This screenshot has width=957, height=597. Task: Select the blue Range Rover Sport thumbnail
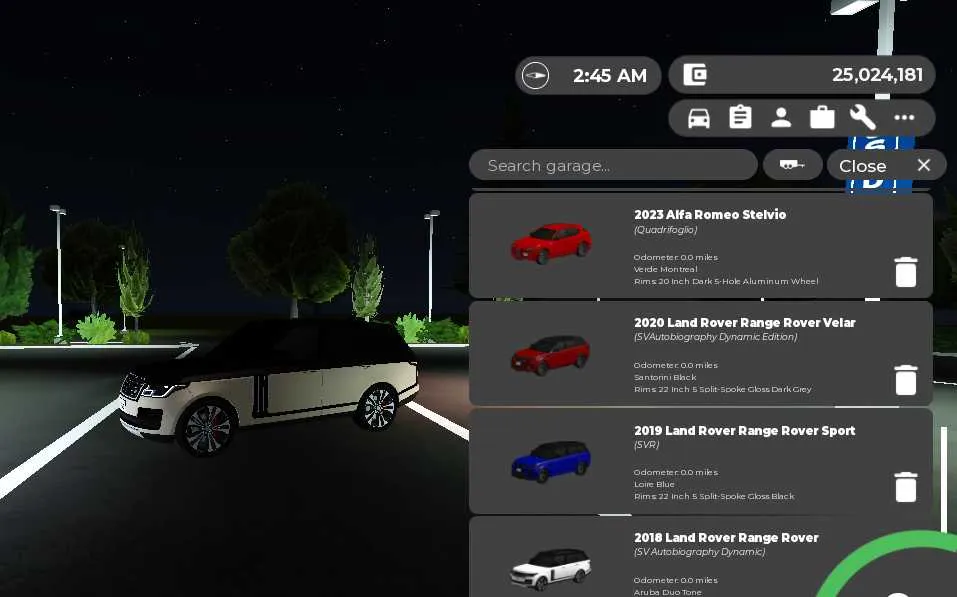pyautogui.click(x=551, y=461)
